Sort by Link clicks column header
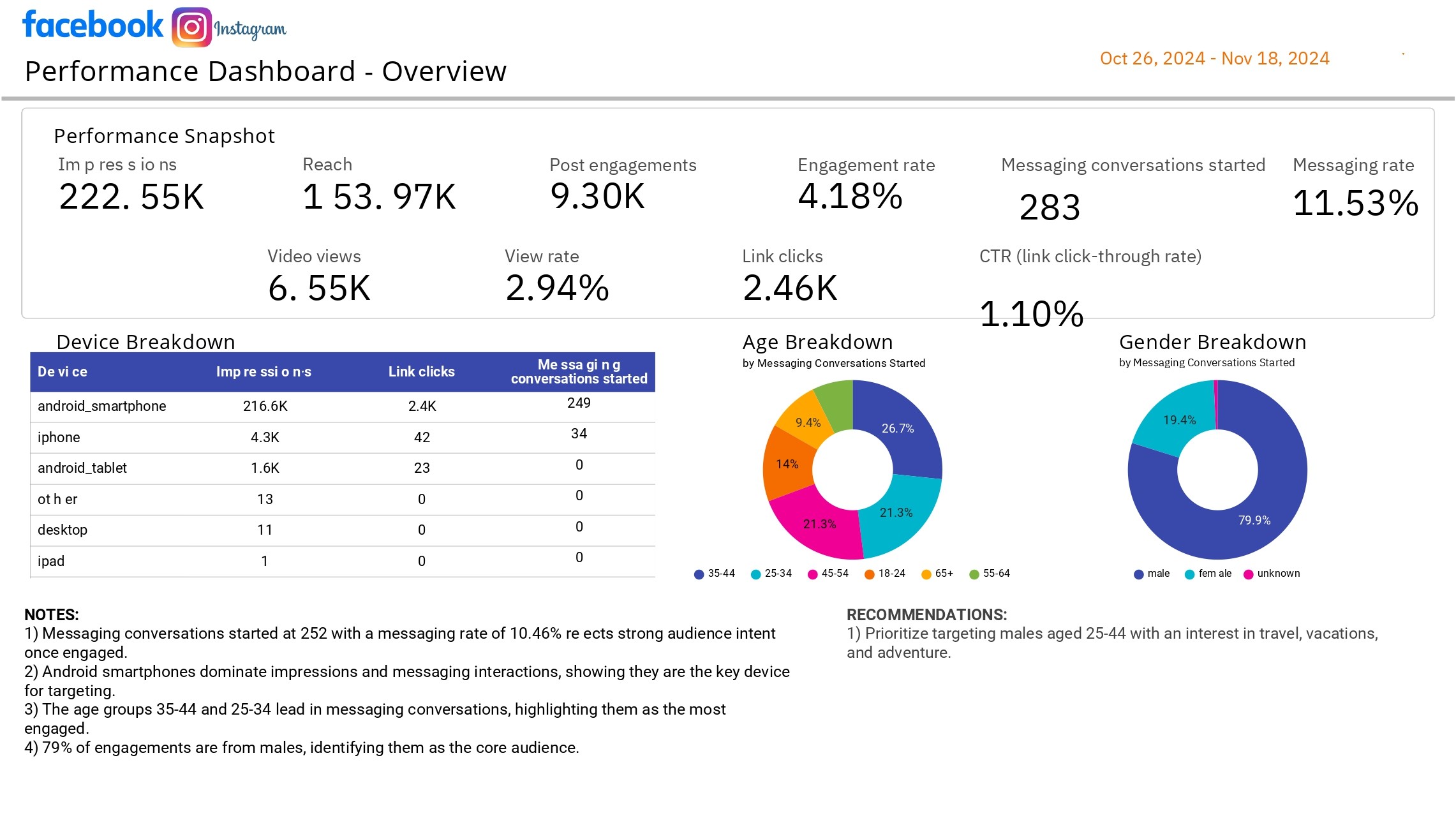The height and width of the screenshot is (818, 1456). pos(421,372)
